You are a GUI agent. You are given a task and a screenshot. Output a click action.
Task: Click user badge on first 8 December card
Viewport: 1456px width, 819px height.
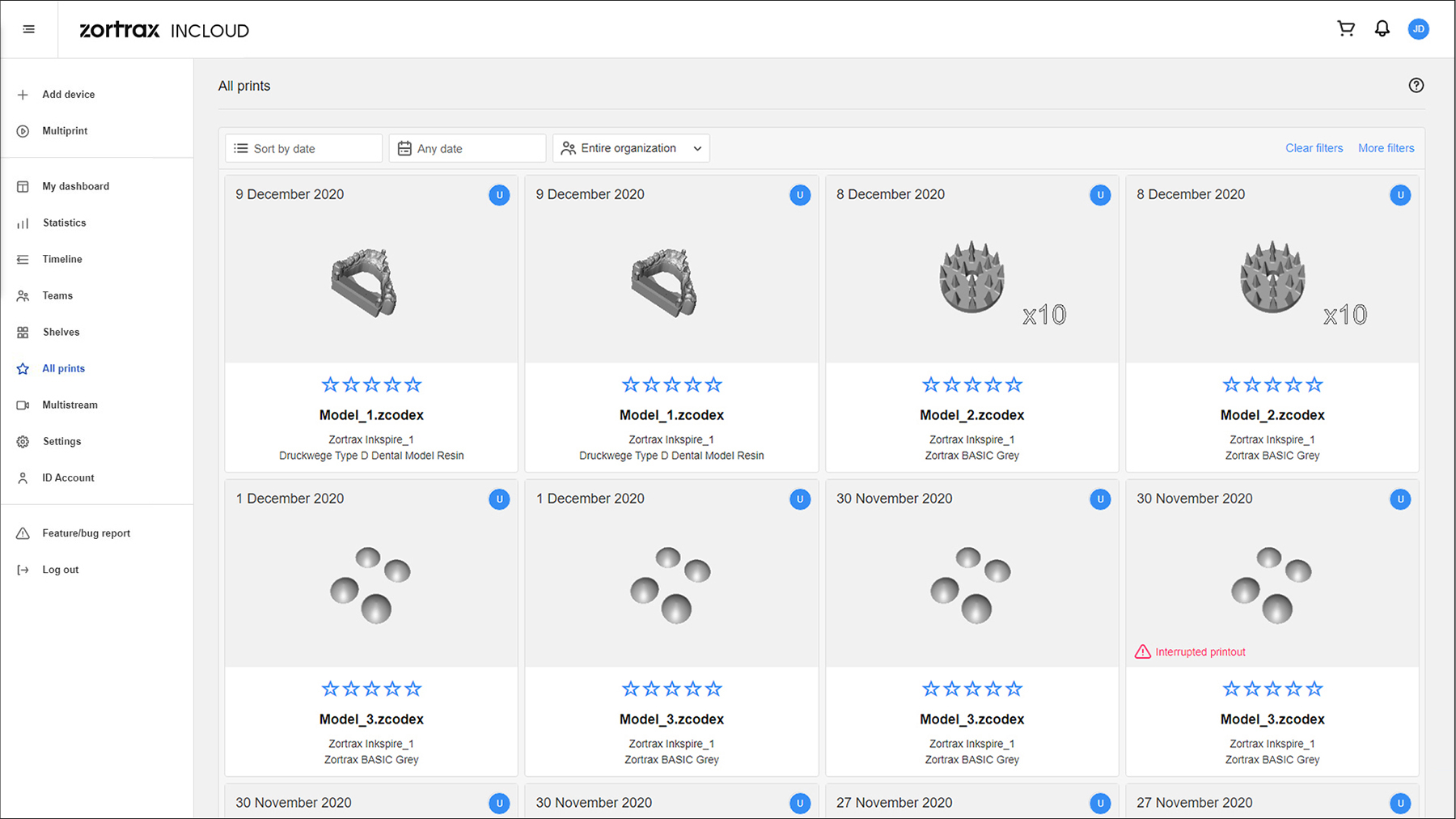pos(1099,195)
